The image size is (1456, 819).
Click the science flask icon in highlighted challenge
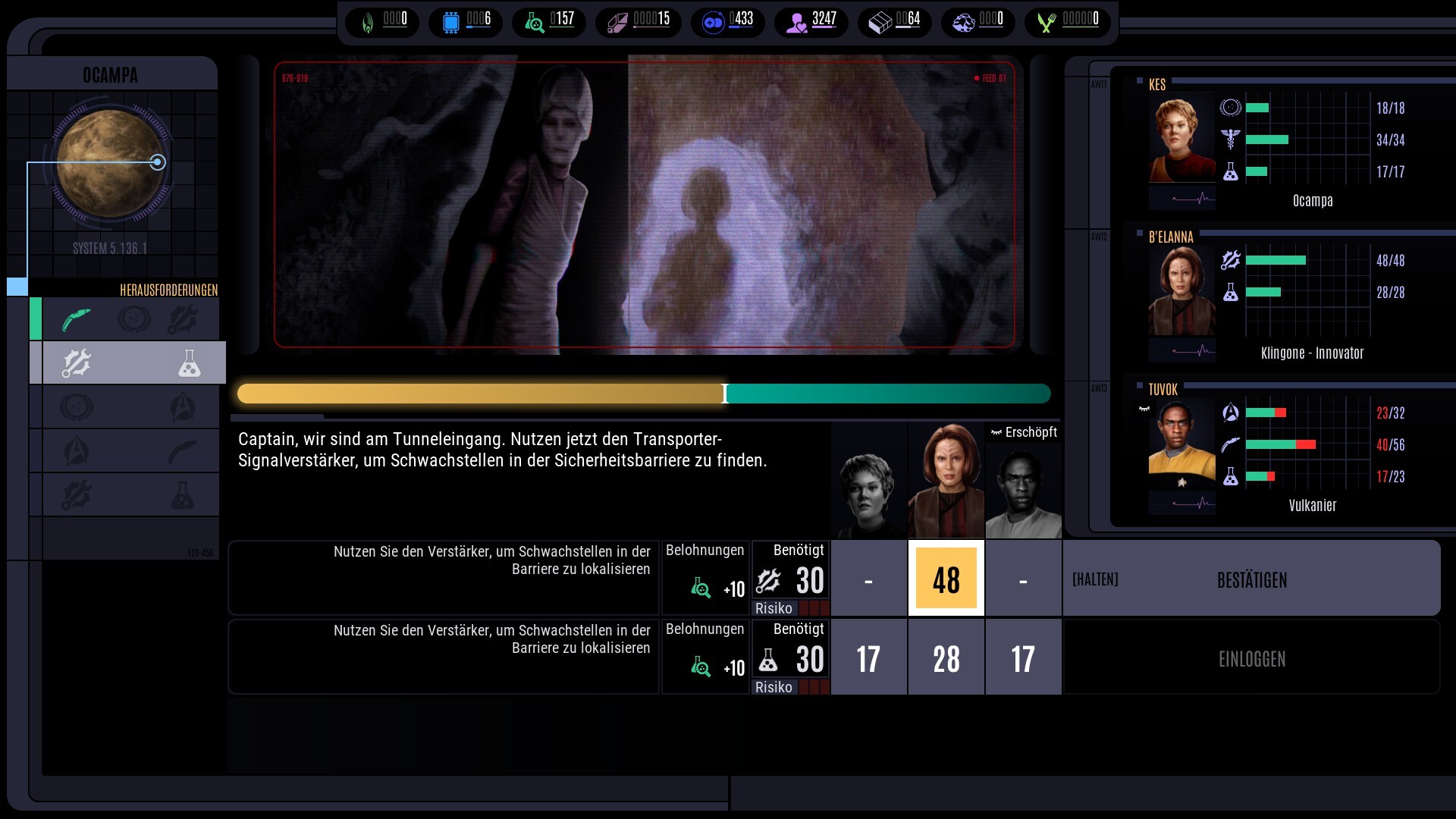[x=189, y=363]
